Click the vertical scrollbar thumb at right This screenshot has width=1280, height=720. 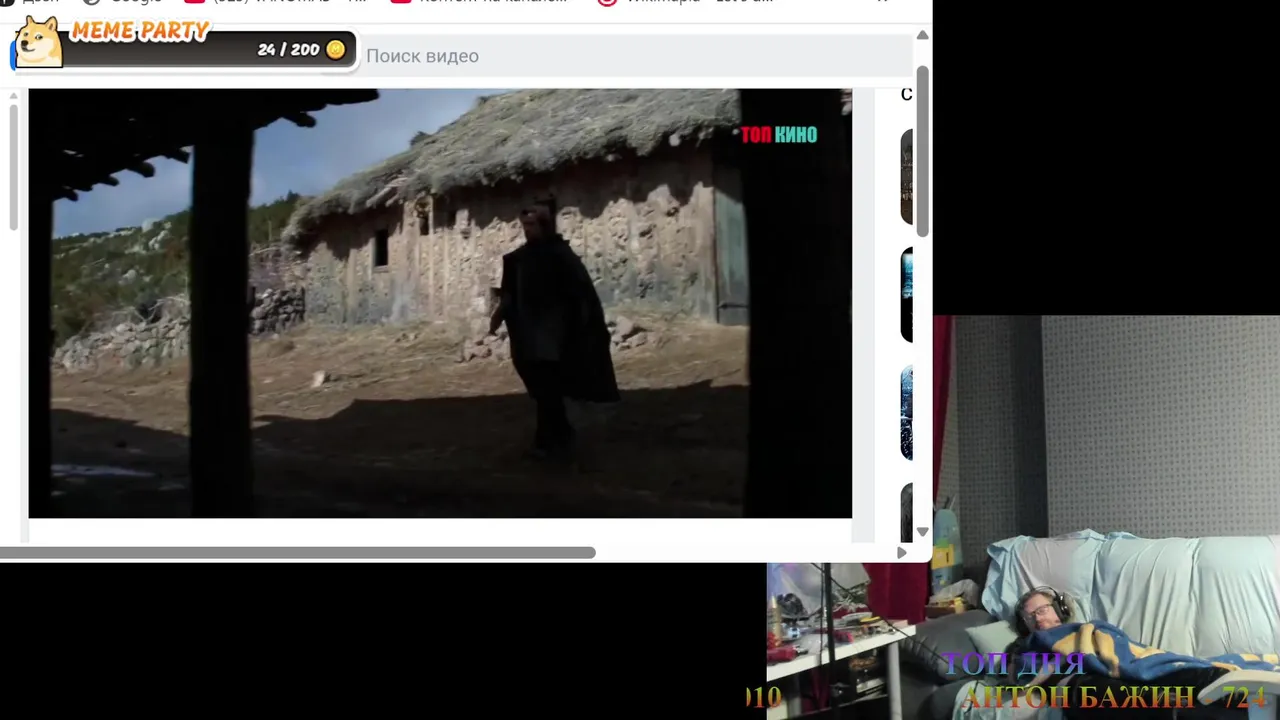(x=923, y=152)
